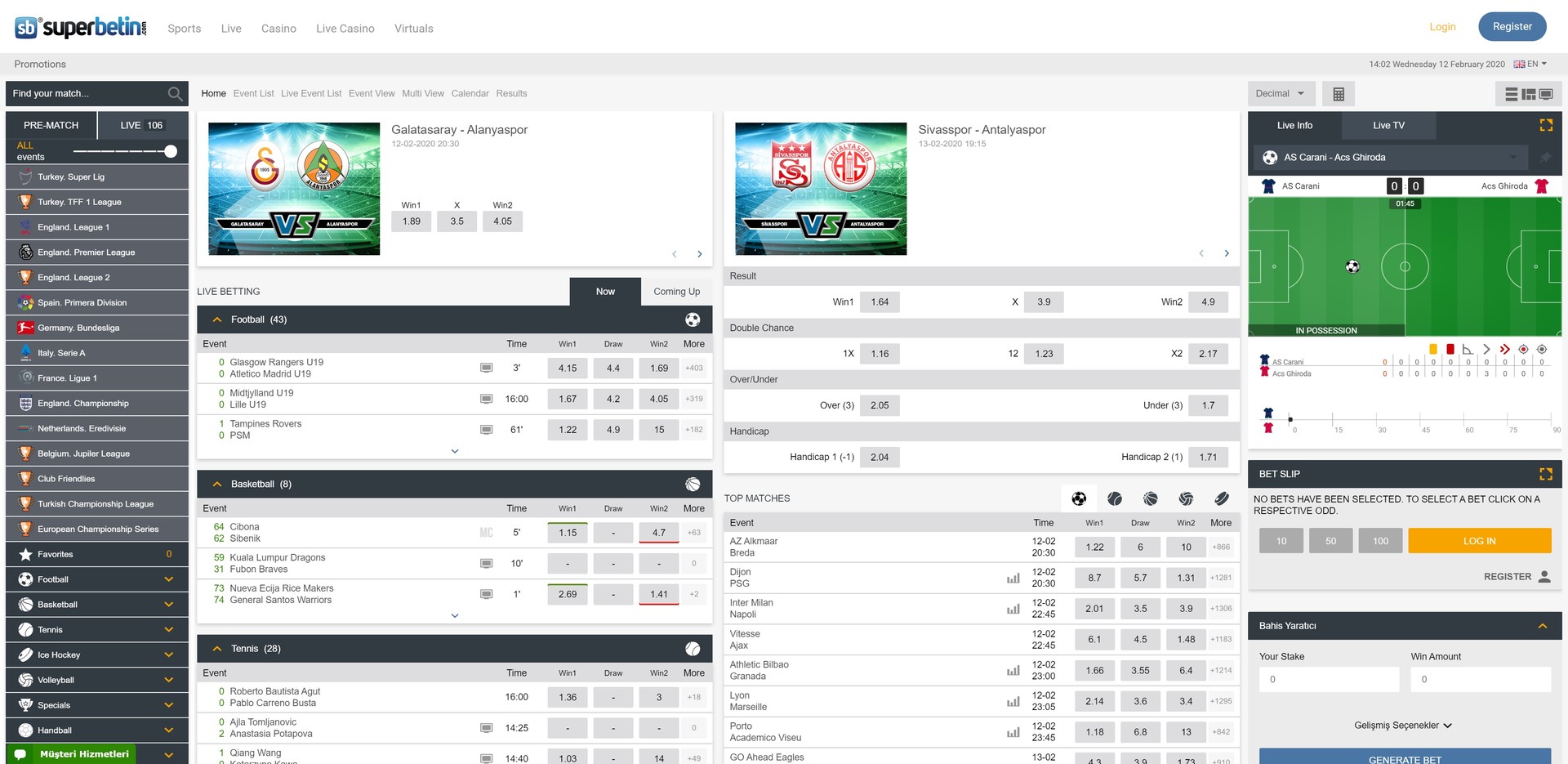
Task: Select ice hockey icon in Top Matches
Action: tap(1222, 498)
